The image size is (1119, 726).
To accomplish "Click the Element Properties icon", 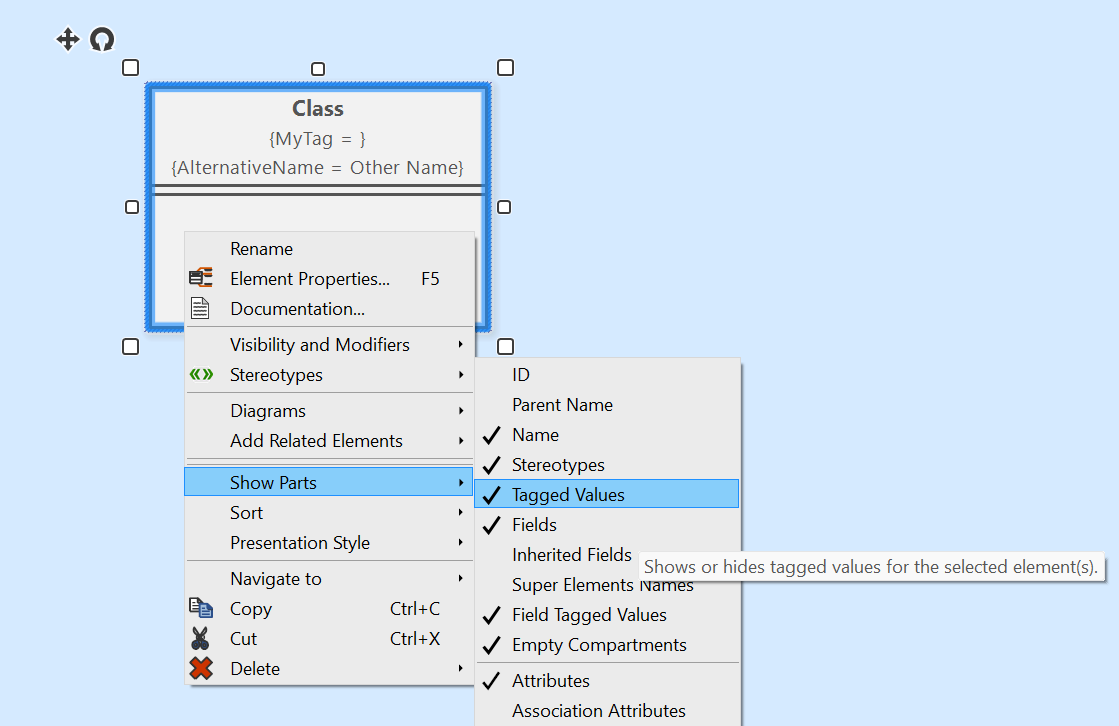I will point(201,278).
